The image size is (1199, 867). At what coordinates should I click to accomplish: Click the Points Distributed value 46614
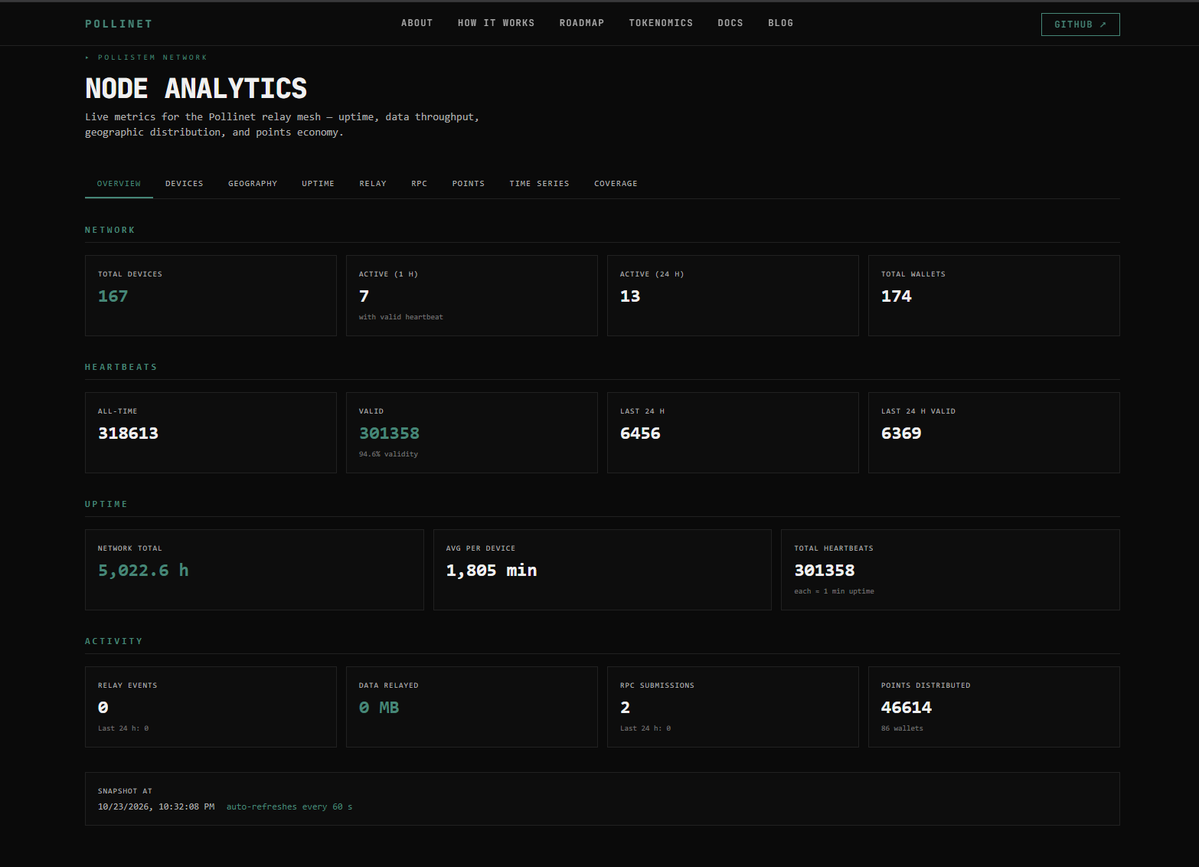click(x=906, y=708)
